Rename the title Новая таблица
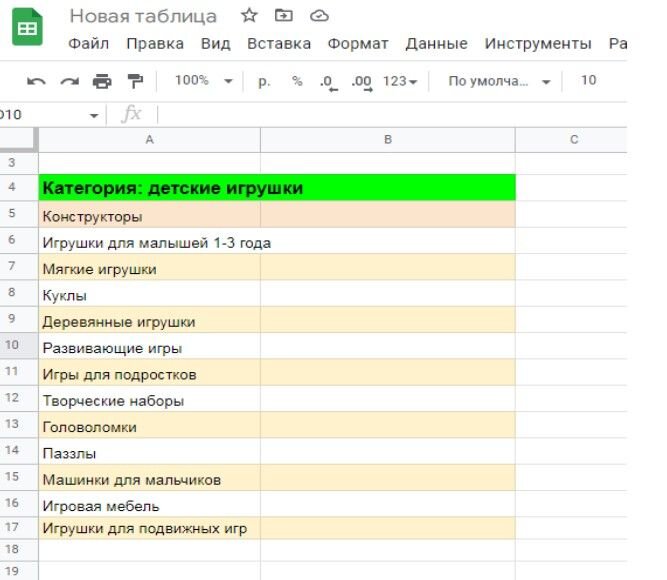Screen dimensions: 667x580 pyautogui.click(x=143, y=16)
